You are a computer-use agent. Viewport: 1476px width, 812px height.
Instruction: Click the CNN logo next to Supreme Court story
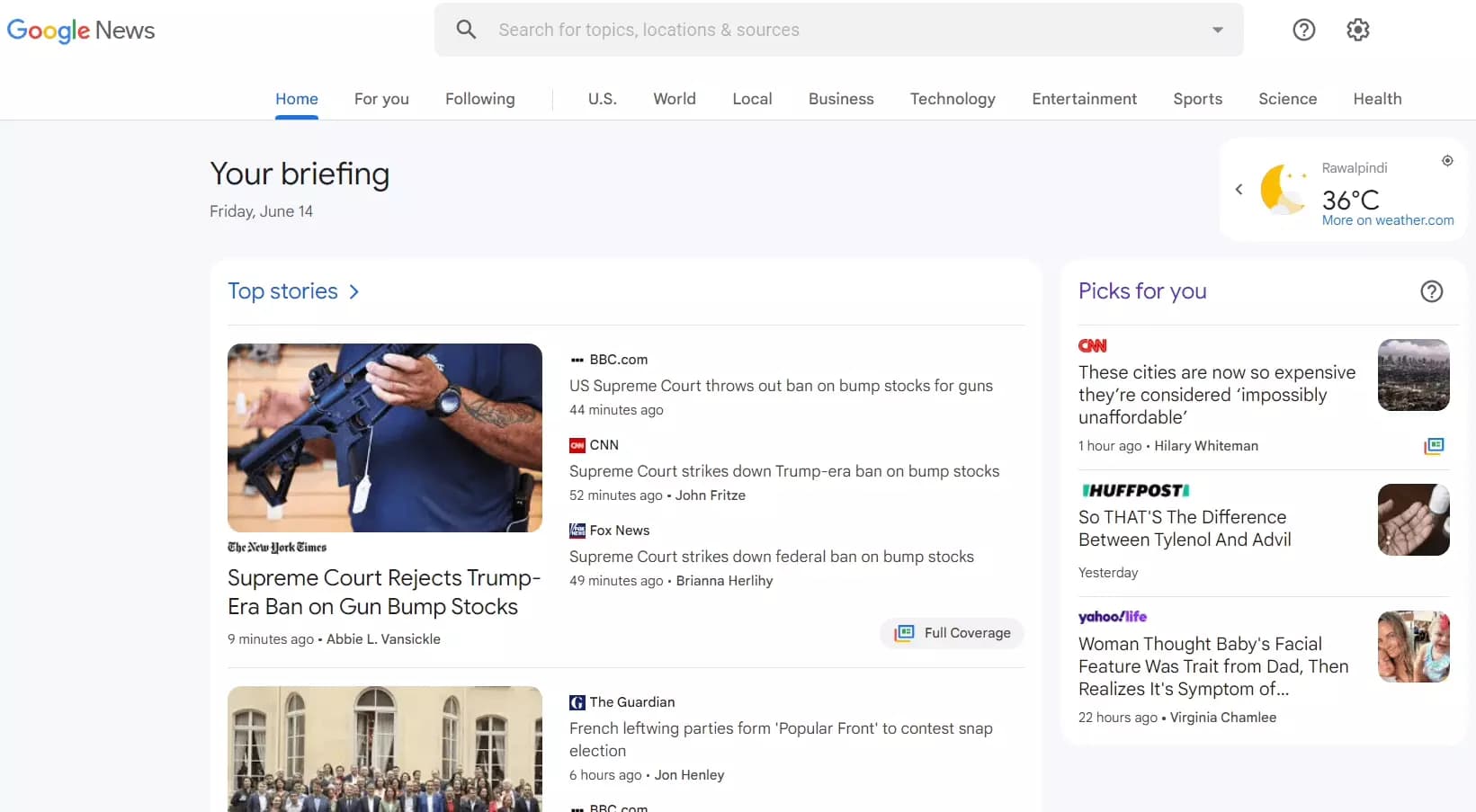coord(577,445)
